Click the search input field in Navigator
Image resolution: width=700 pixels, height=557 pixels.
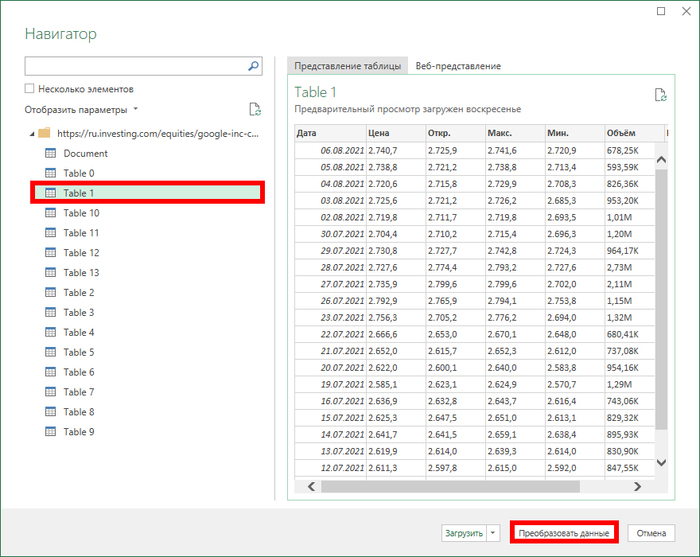click(x=134, y=66)
